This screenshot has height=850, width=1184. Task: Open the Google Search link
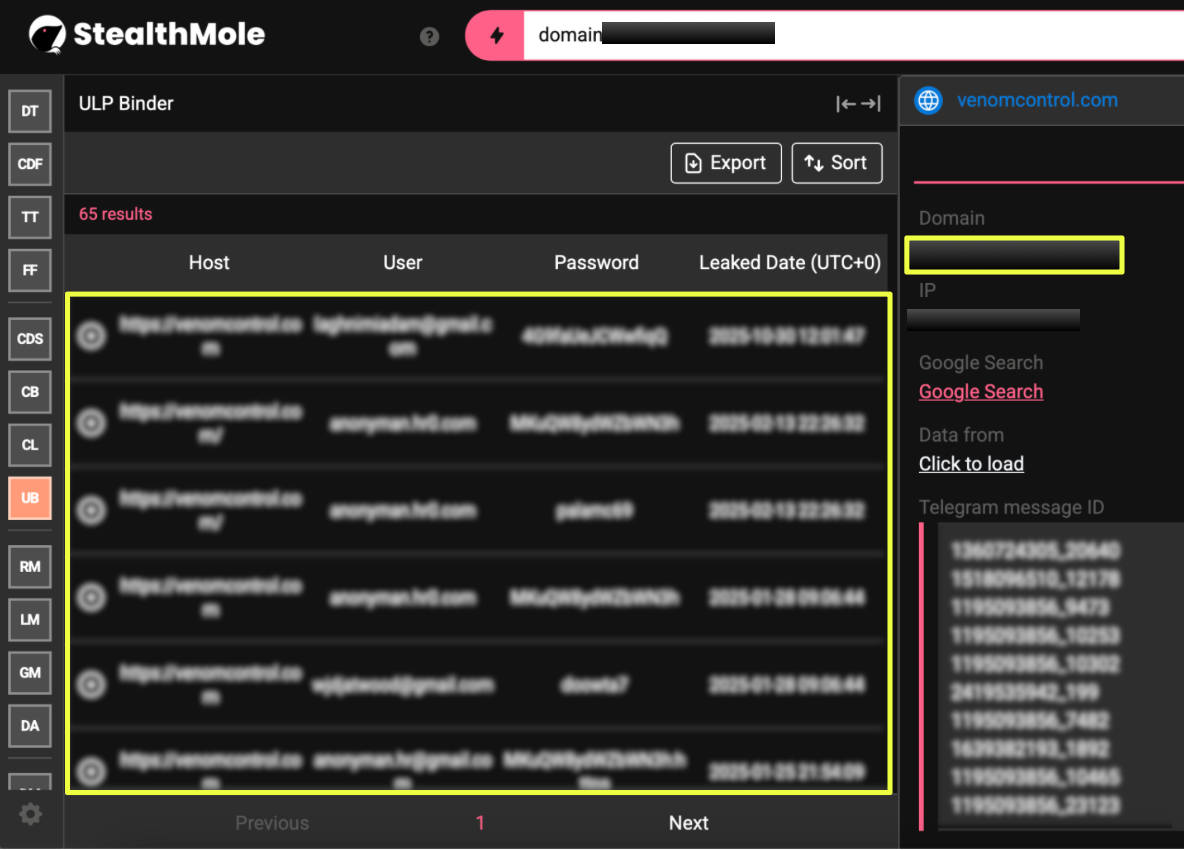[981, 392]
